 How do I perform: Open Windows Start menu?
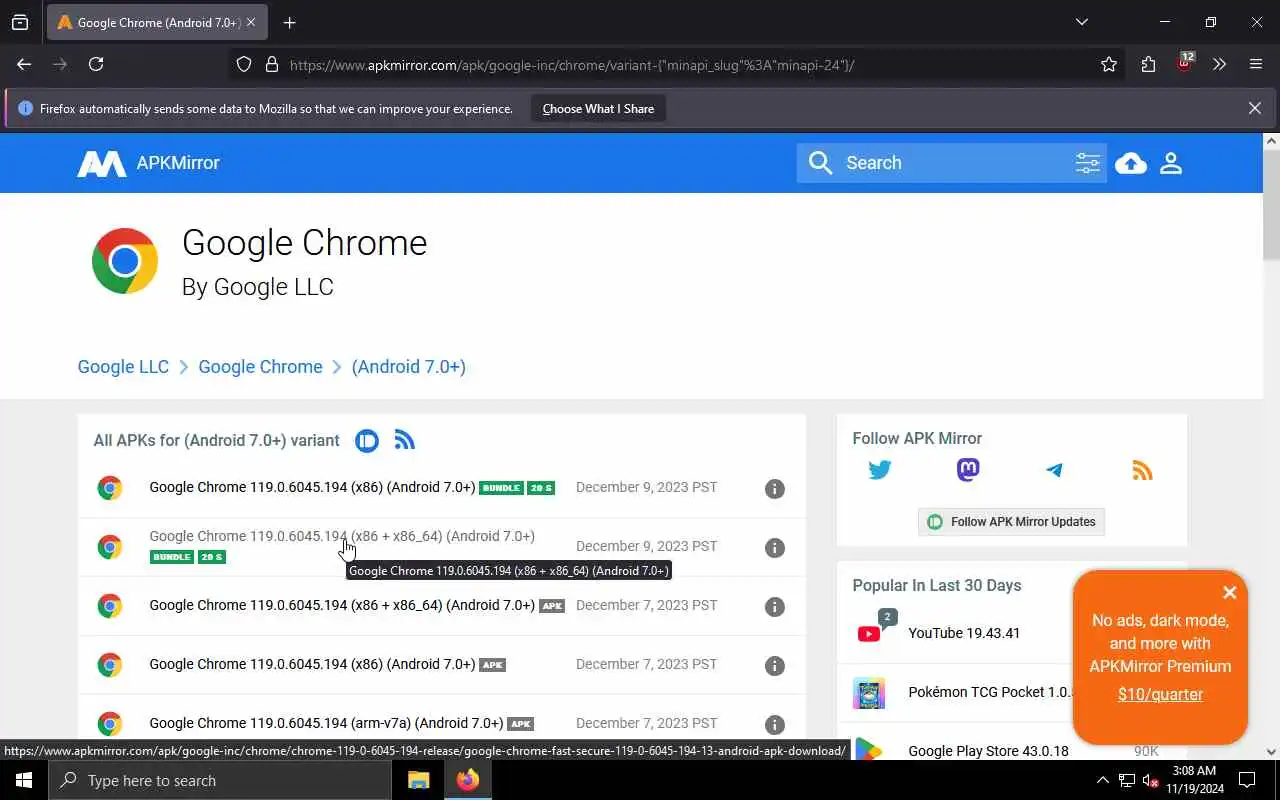coord(24,780)
